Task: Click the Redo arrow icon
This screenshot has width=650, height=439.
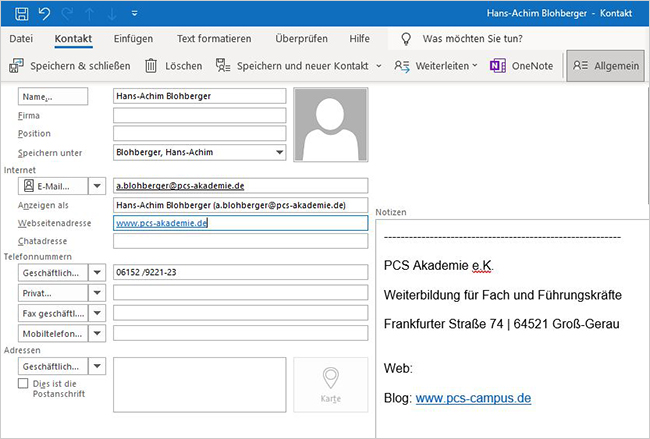Action: [67, 14]
